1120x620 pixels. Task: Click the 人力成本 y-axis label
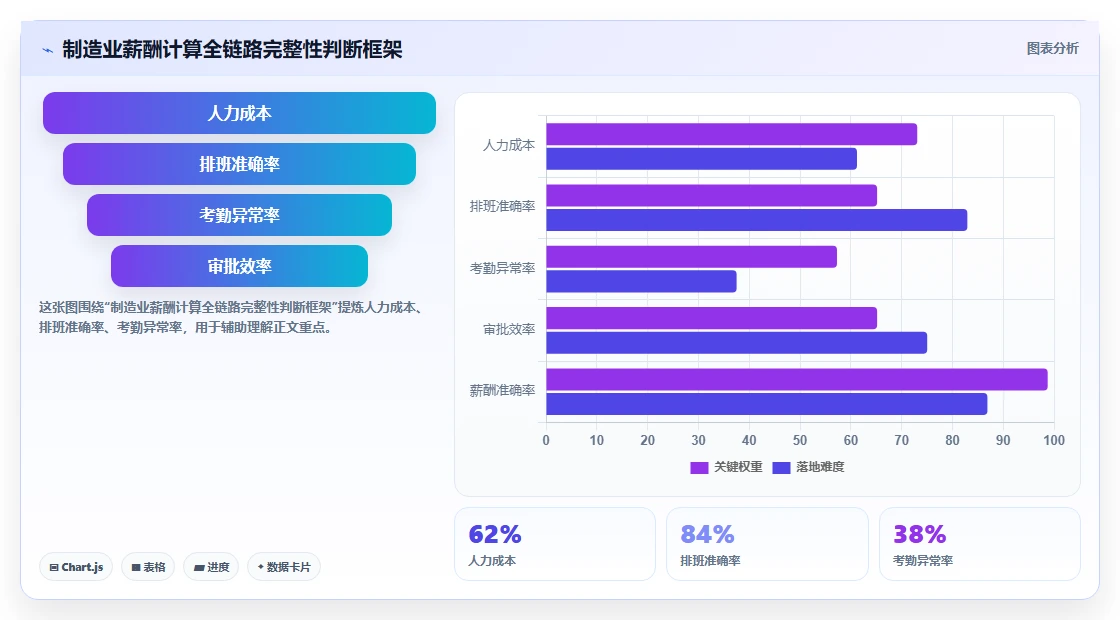click(x=509, y=146)
